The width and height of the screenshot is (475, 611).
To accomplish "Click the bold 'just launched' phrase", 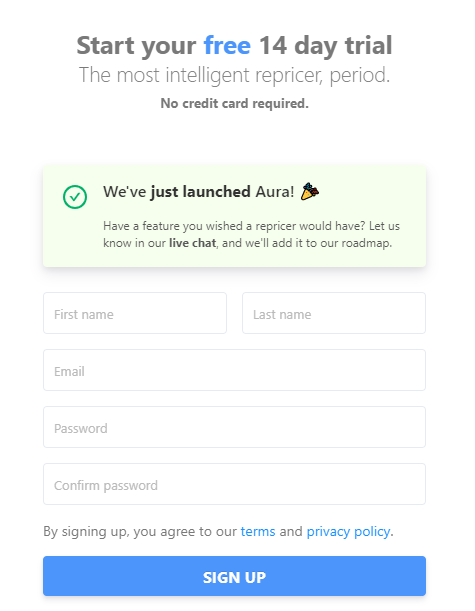I will (201, 192).
